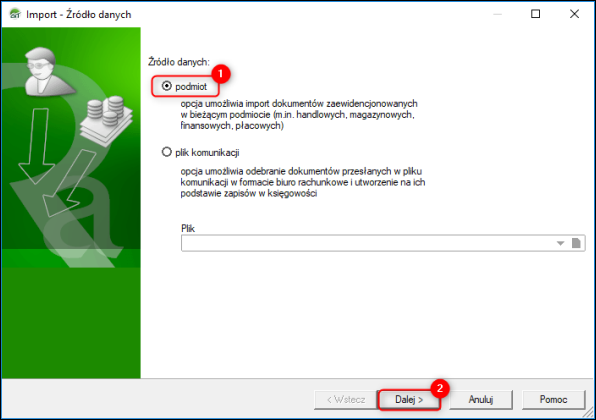596x420 pixels.
Task: Click the 'Źródło danych:' label
Action: click(179, 62)
